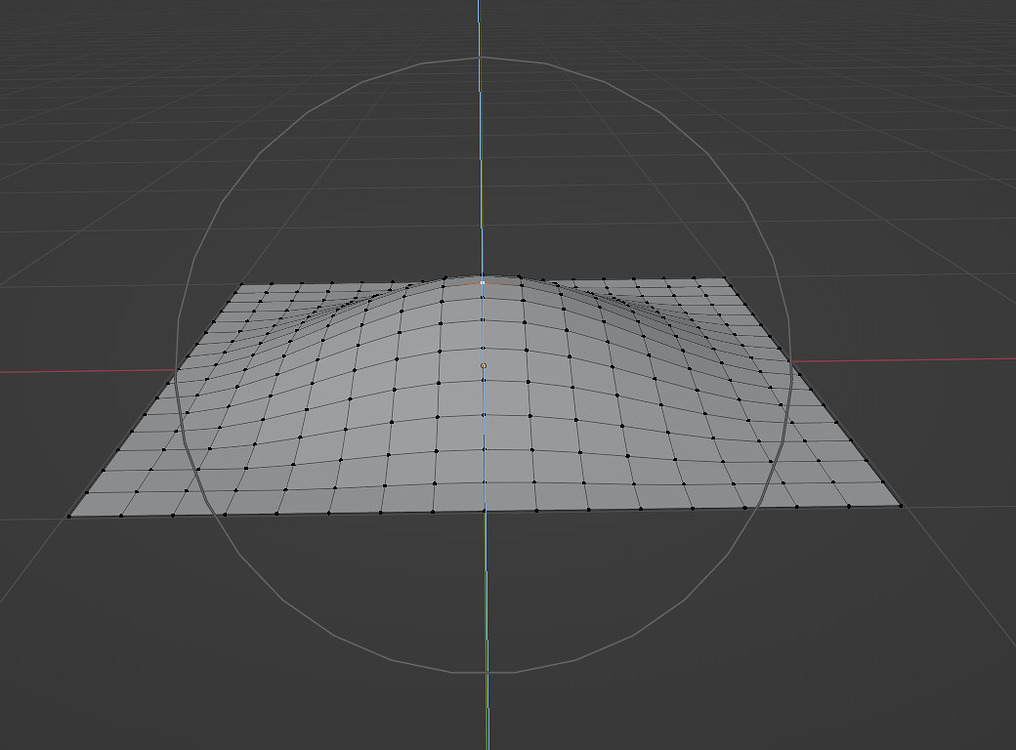This screenshot has height=750, width=1016.
Task: Select the highlighted vertex at the dome peak
Action: [483, 281]
